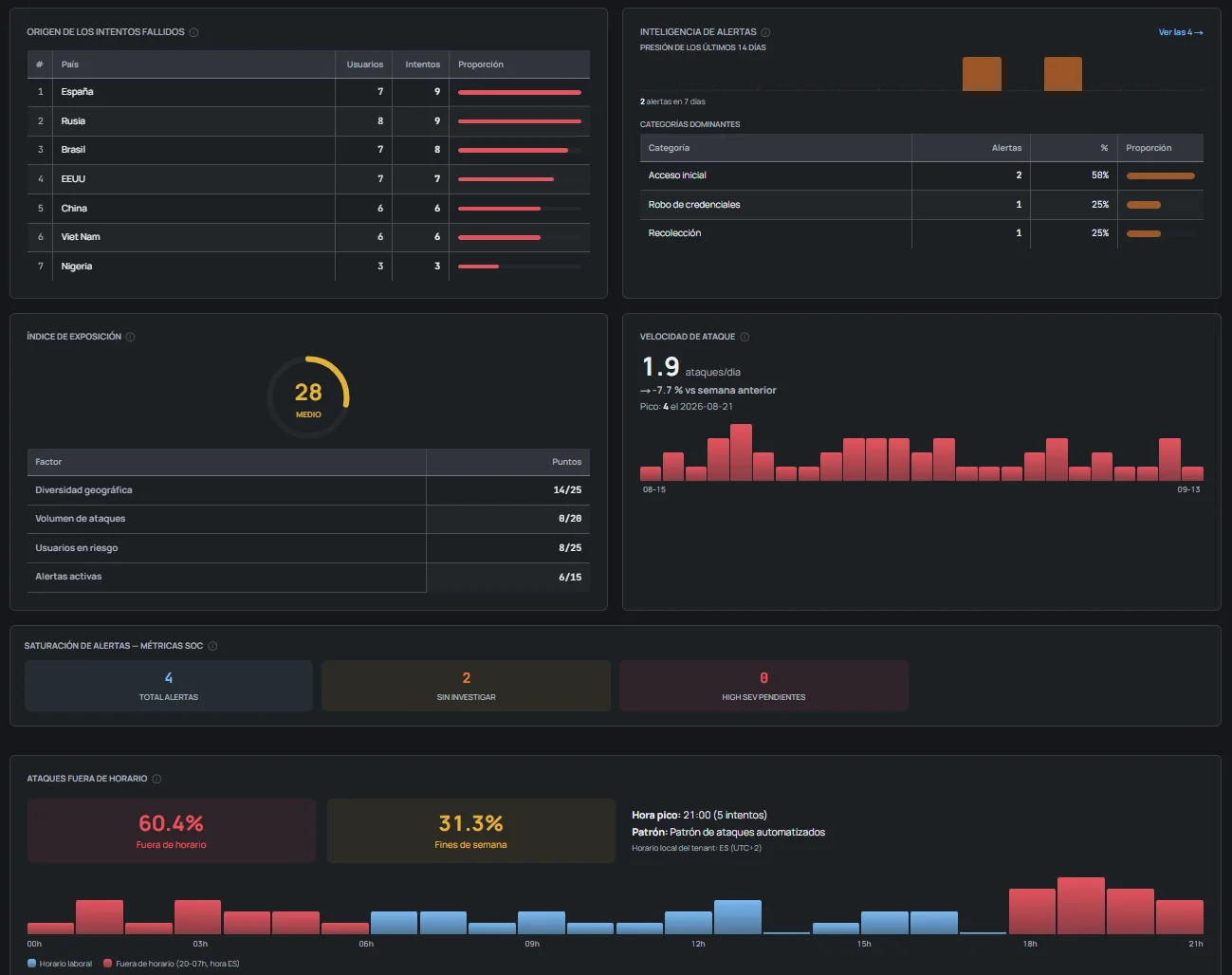Click the Brasil country name

tap(73, 150)
